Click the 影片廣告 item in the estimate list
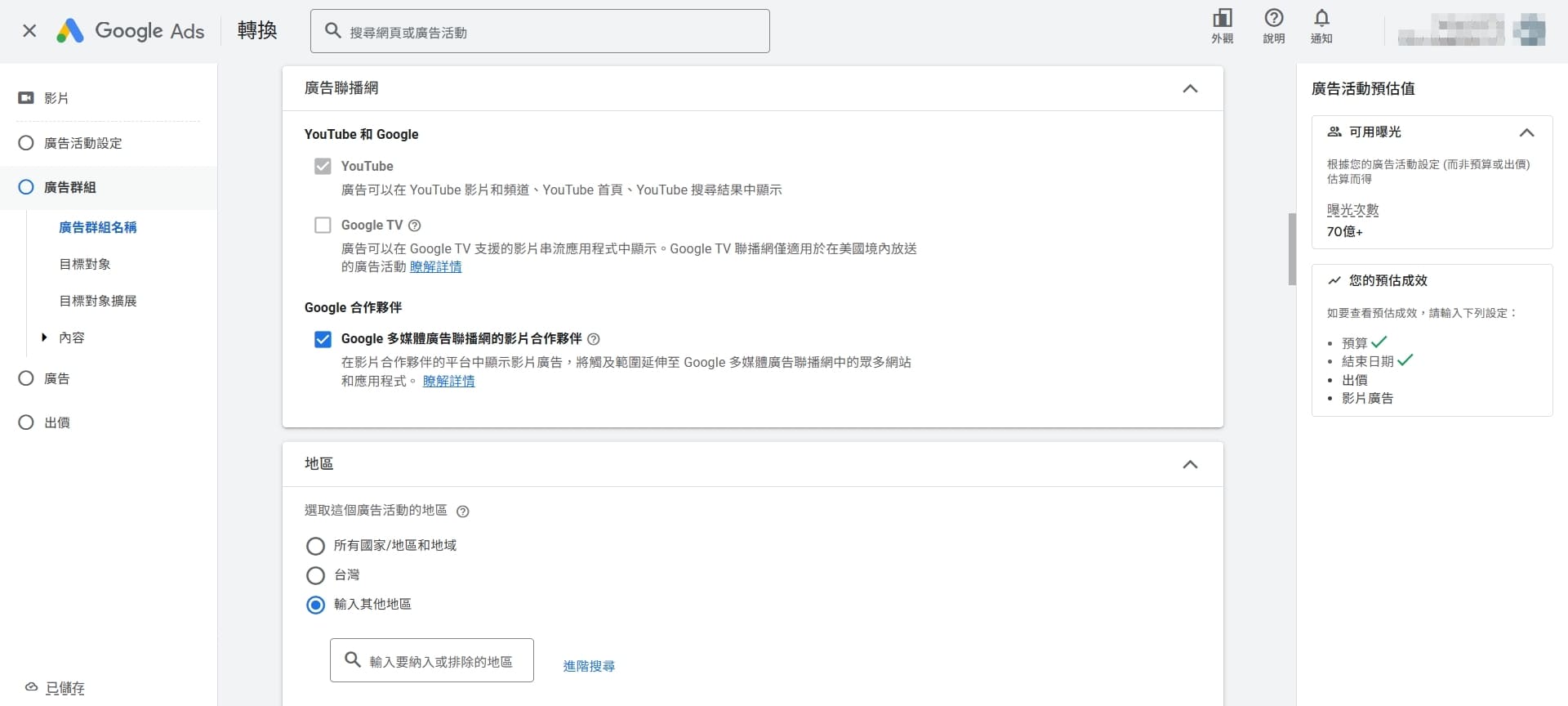 tap(1367, 398)
